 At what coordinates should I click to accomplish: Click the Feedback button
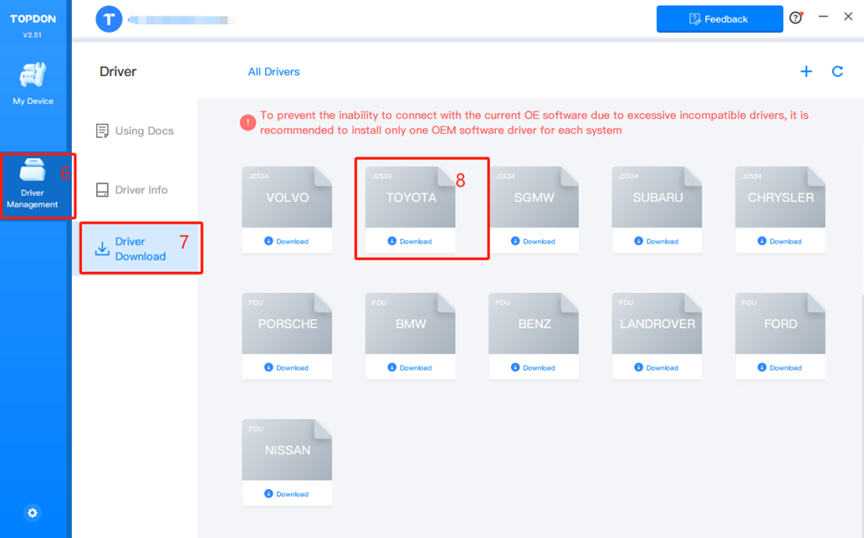click(719, 19)
